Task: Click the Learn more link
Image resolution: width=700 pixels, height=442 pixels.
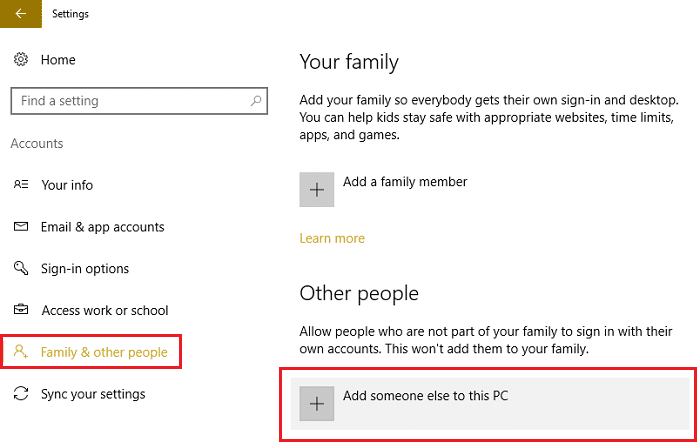Action: click(x=332, y=238)
